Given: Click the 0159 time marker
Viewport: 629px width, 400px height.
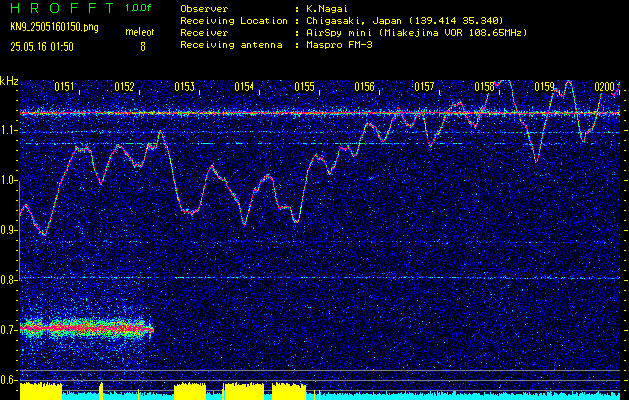Looking at the screenshot, I should [544, 86].
